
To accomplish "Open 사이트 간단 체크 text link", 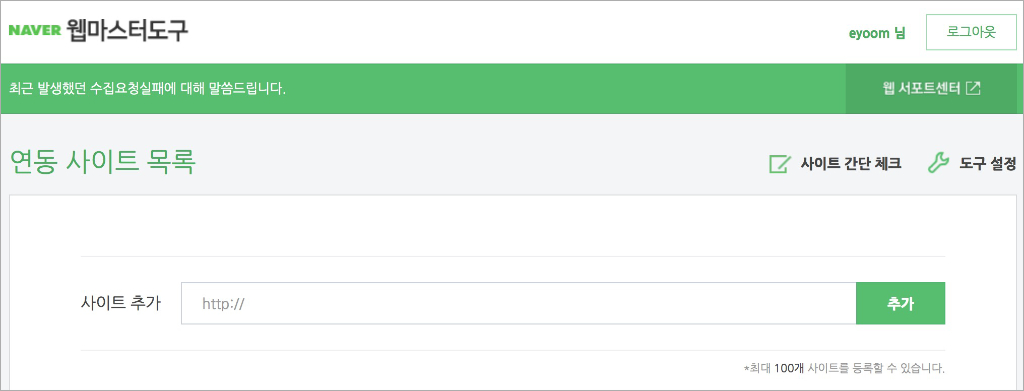I will pyautogui.click(x=851, y=164).
